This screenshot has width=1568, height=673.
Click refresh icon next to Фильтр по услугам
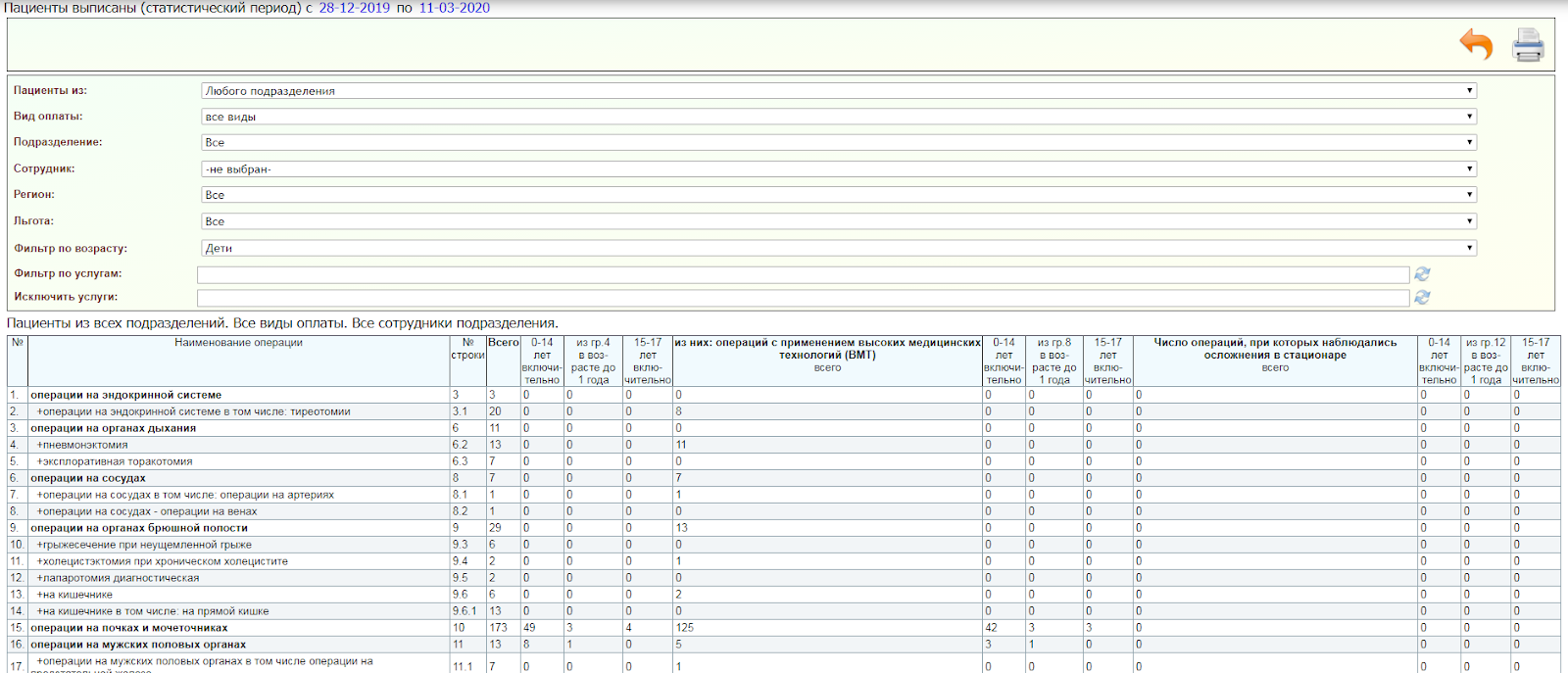1422,274
